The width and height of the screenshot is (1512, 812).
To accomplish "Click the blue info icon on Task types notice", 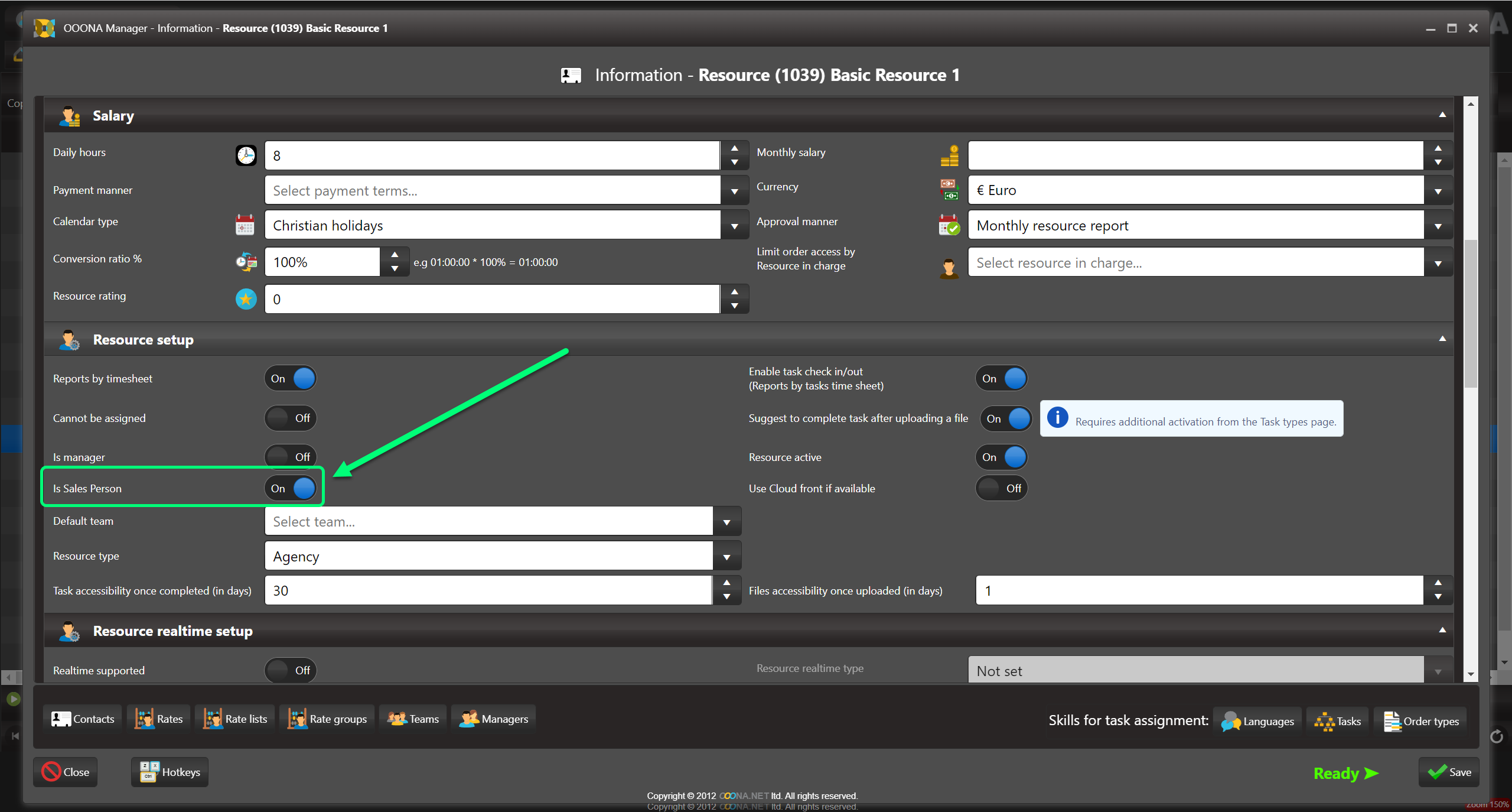I will coord(1057,417).
